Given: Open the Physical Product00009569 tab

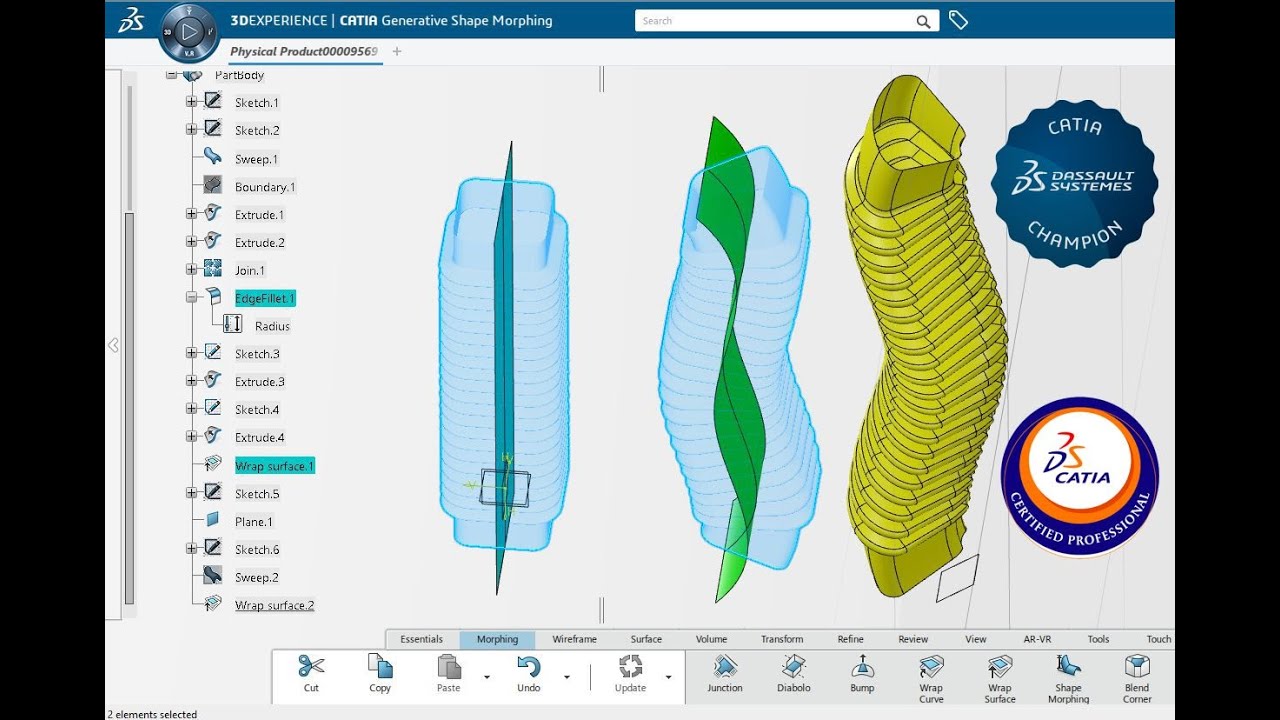Looking at the screenshot, I should pyautogui.click(x=304, y=51).
